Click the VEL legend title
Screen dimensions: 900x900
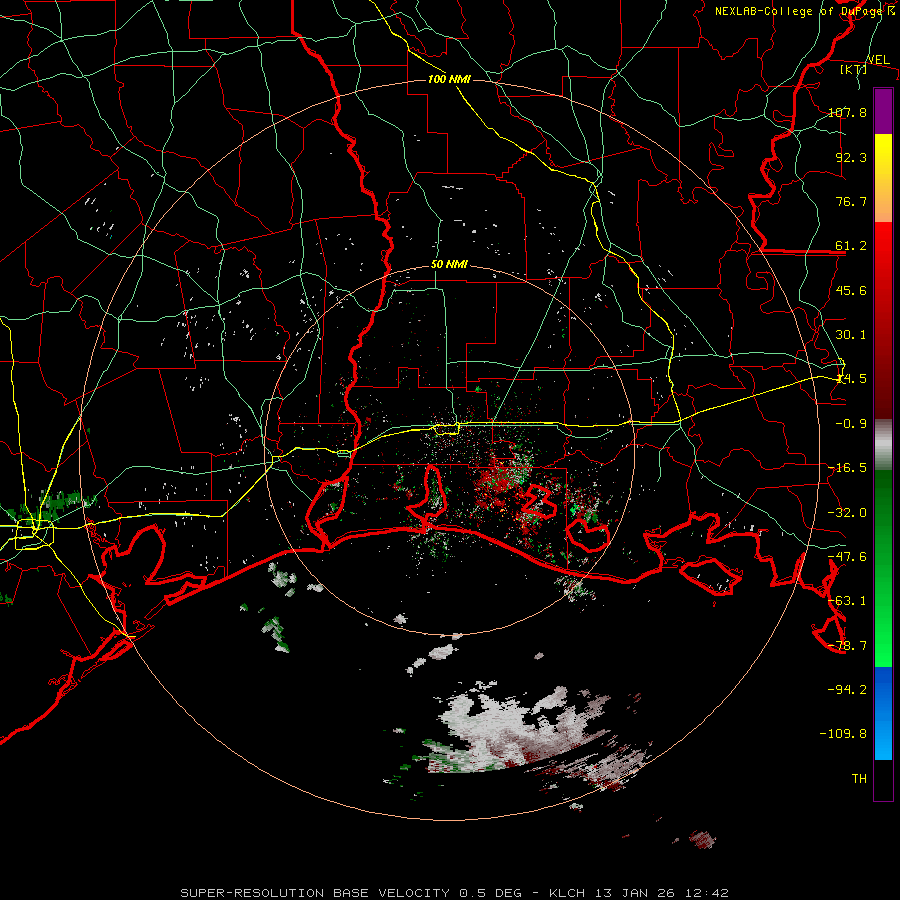tap(879, 60)
